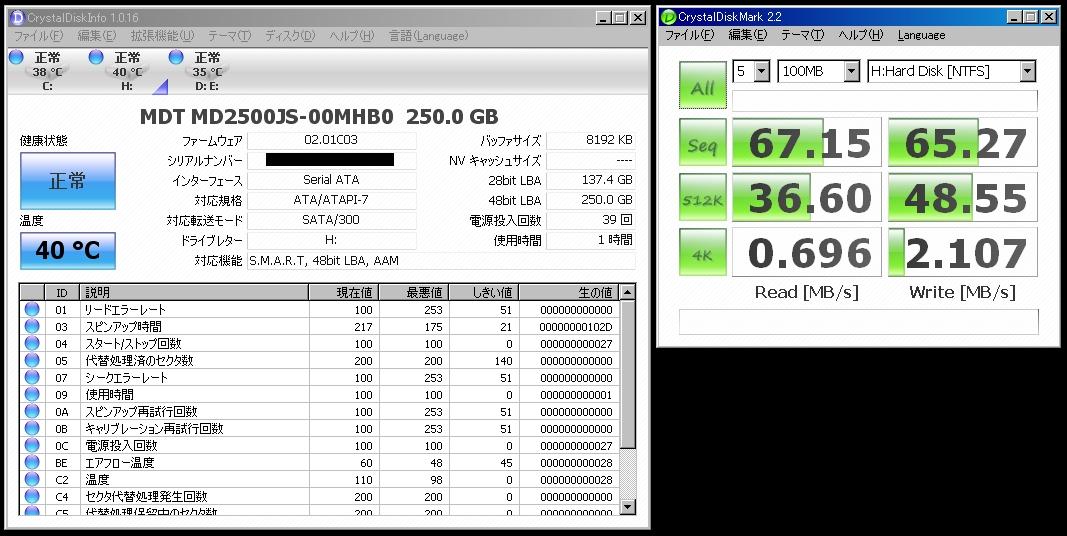Click status orb for シークエラーレート row
The image size is (1067, 536).
[32, 378]
